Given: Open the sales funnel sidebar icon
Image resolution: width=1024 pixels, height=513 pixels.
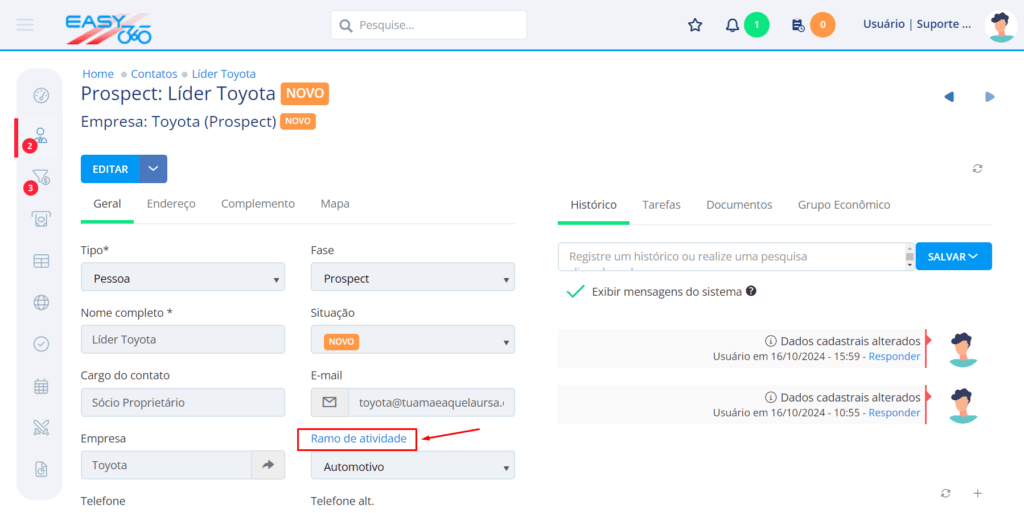Looking at the screenshot, I should (41, 178).
